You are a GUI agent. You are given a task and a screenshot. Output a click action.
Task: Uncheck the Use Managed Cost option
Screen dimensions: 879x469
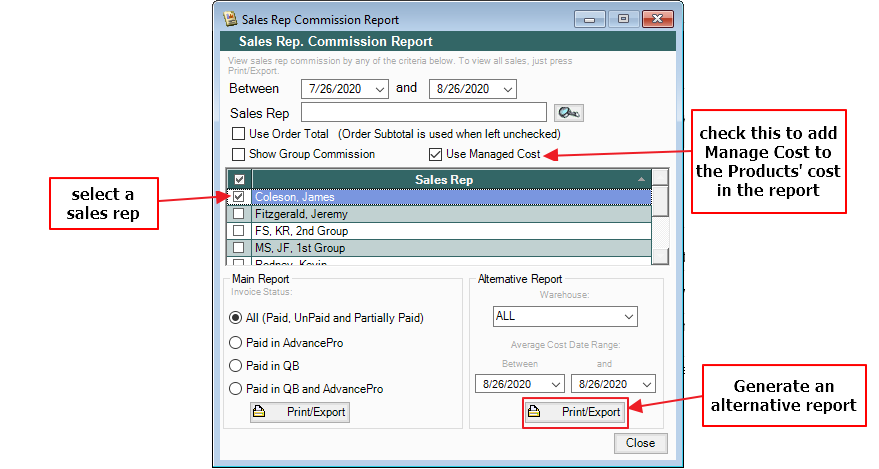point(435,154)
